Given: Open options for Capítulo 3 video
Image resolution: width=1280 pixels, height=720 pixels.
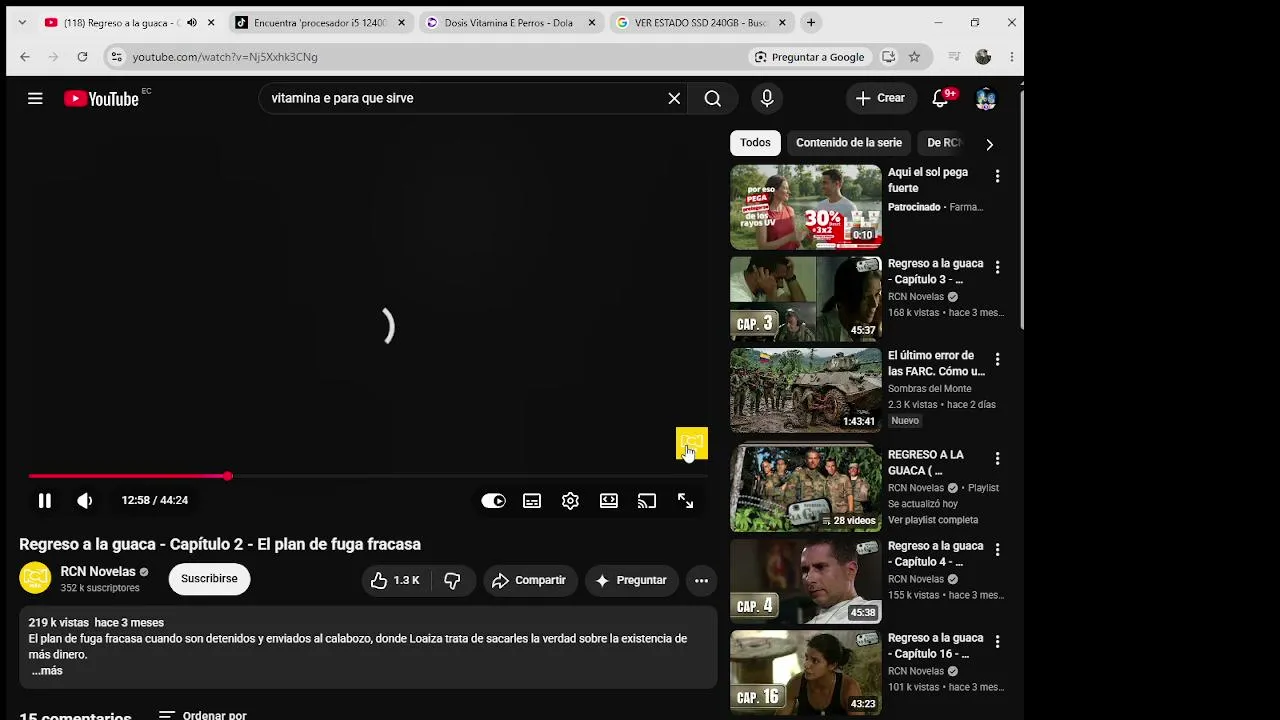Looking at the screenshot, I should pos(997,267).
